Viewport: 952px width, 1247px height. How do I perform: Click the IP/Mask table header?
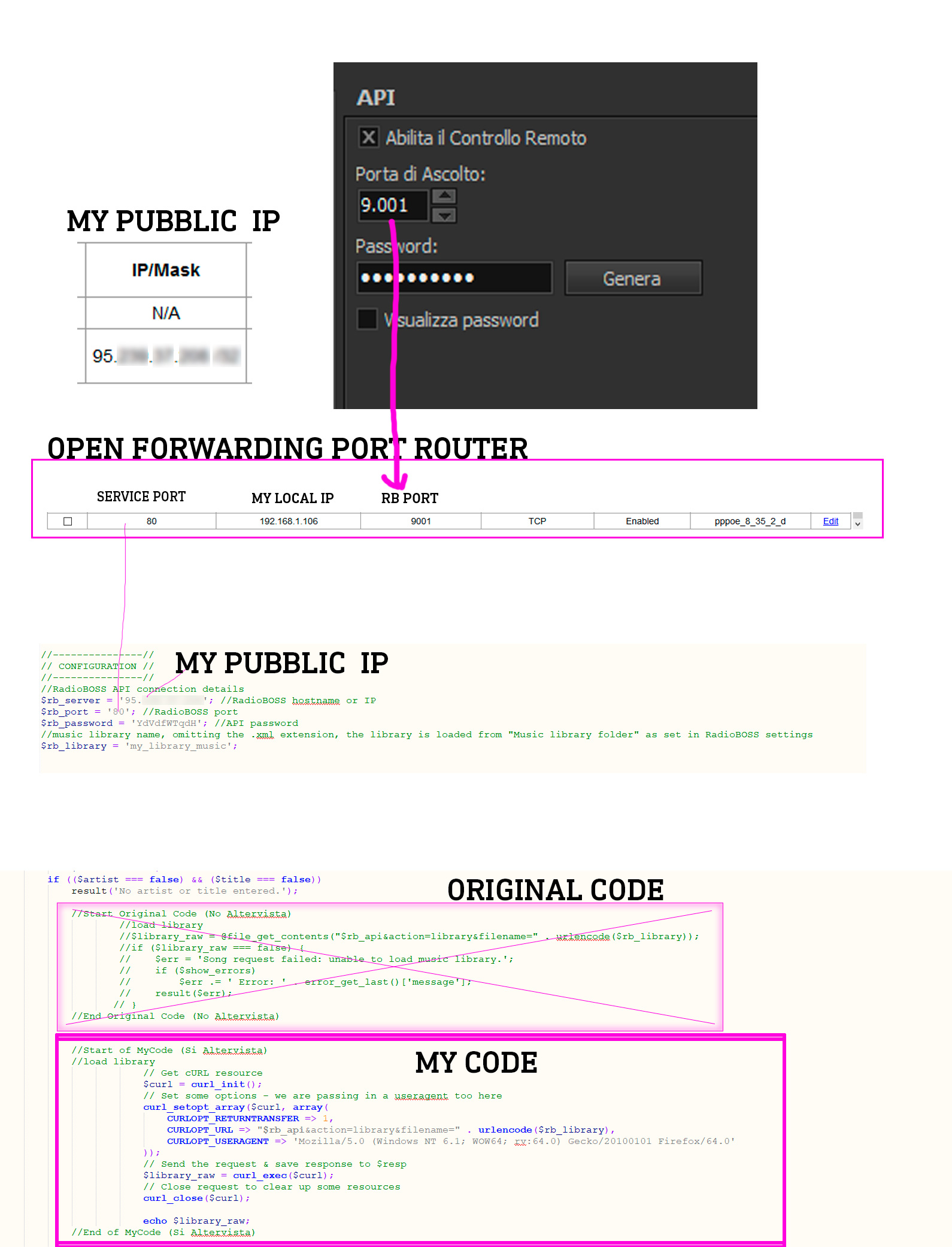[x=166, y=270]
